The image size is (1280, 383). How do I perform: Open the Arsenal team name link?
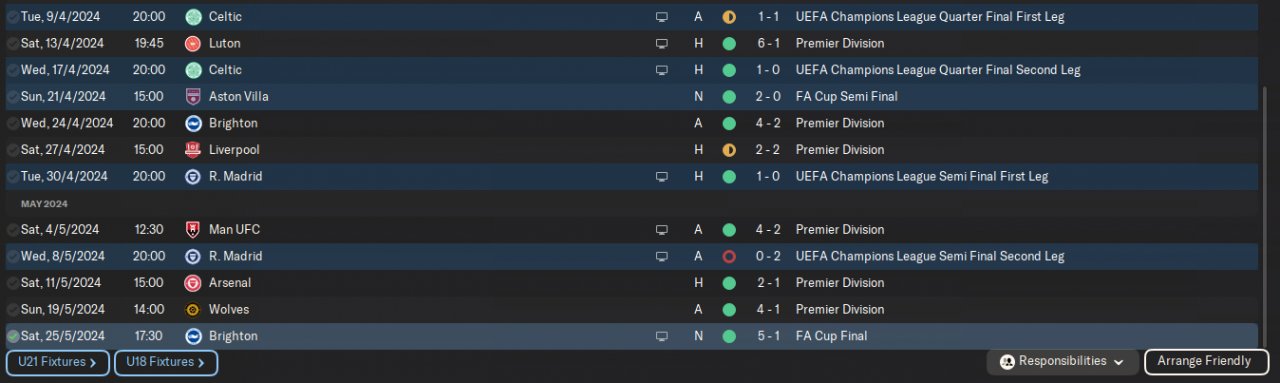(x=230, y=283)
